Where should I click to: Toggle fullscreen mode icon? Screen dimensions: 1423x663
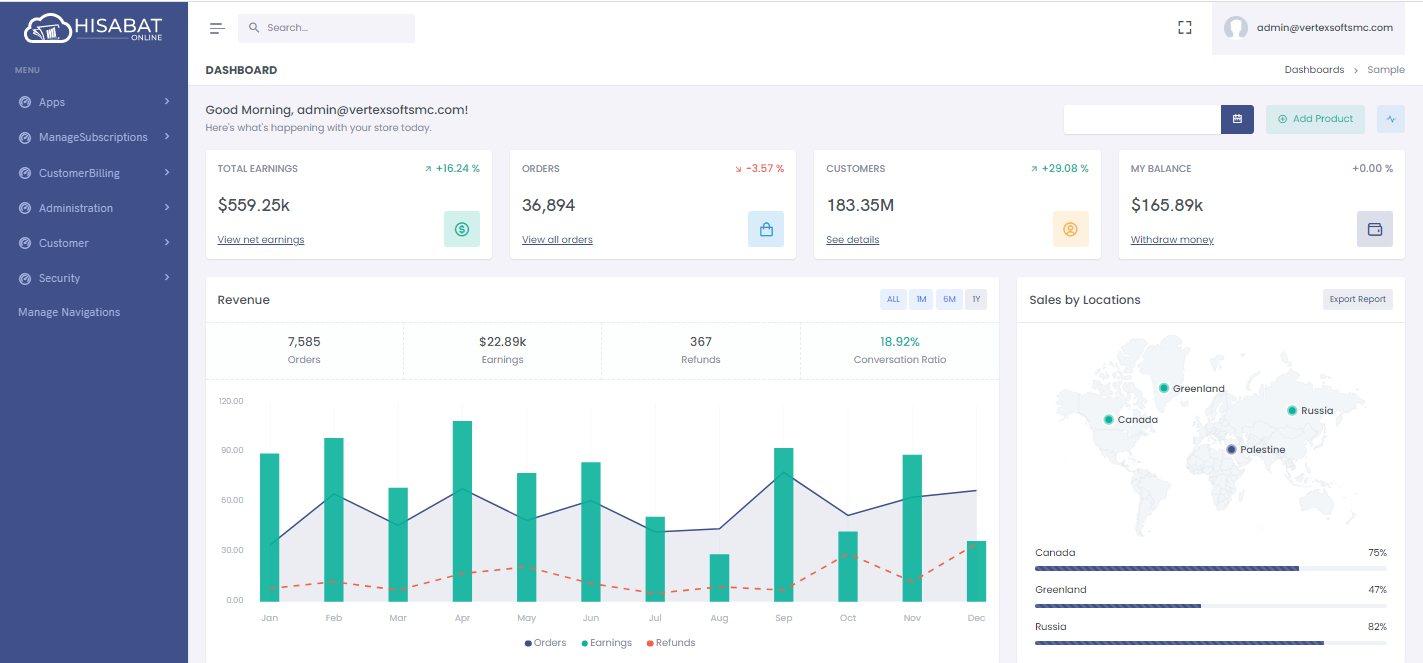1185,28
